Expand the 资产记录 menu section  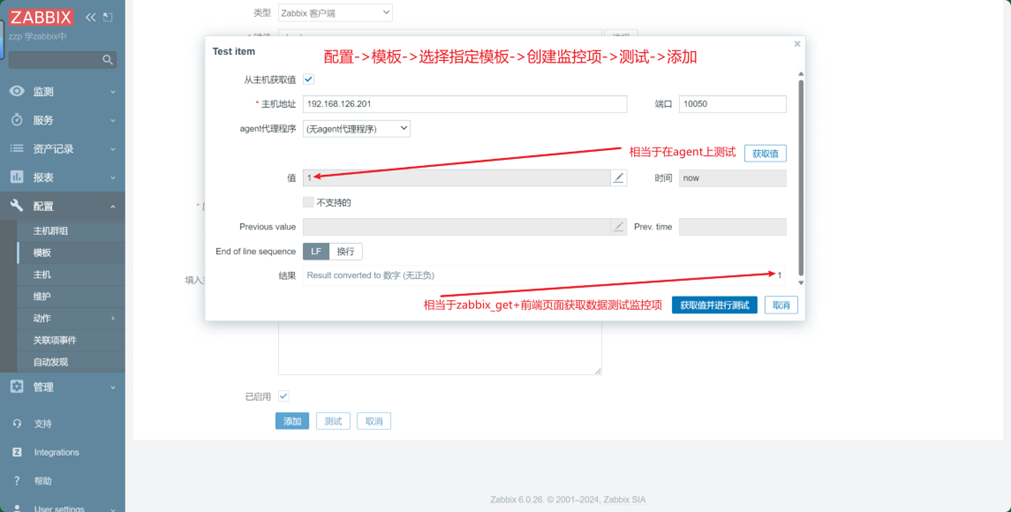pyautogui.click(x=113, y=149)
